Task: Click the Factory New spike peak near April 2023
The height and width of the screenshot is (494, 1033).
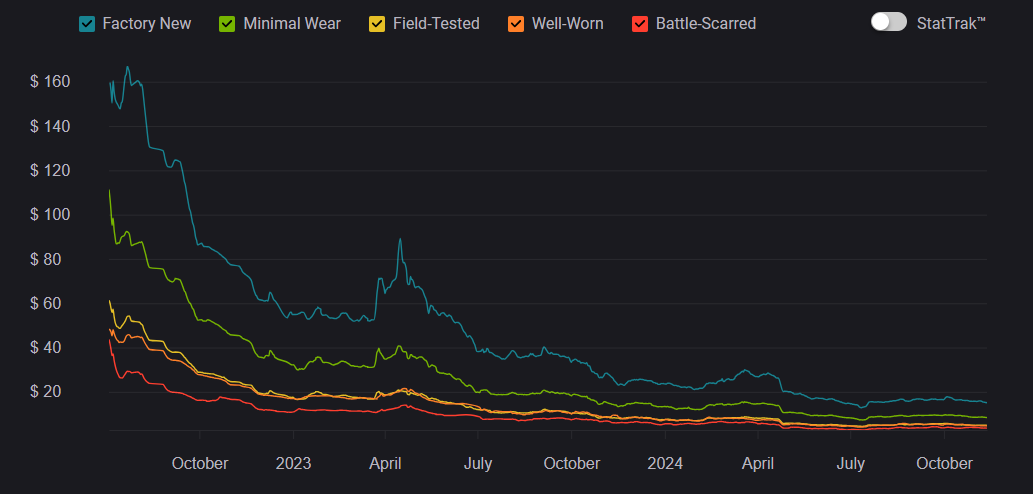Action: click(400, 239)
